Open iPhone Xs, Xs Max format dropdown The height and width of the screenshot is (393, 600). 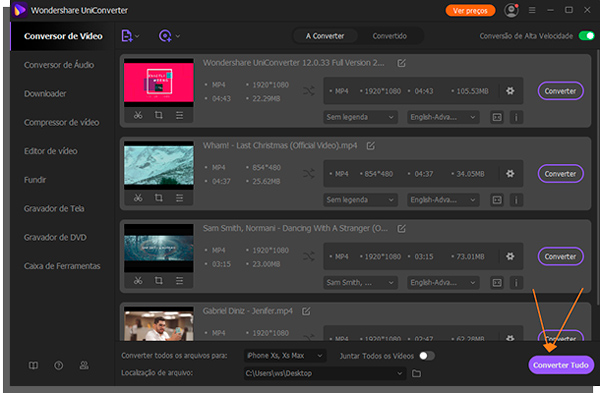coord(285,356)
